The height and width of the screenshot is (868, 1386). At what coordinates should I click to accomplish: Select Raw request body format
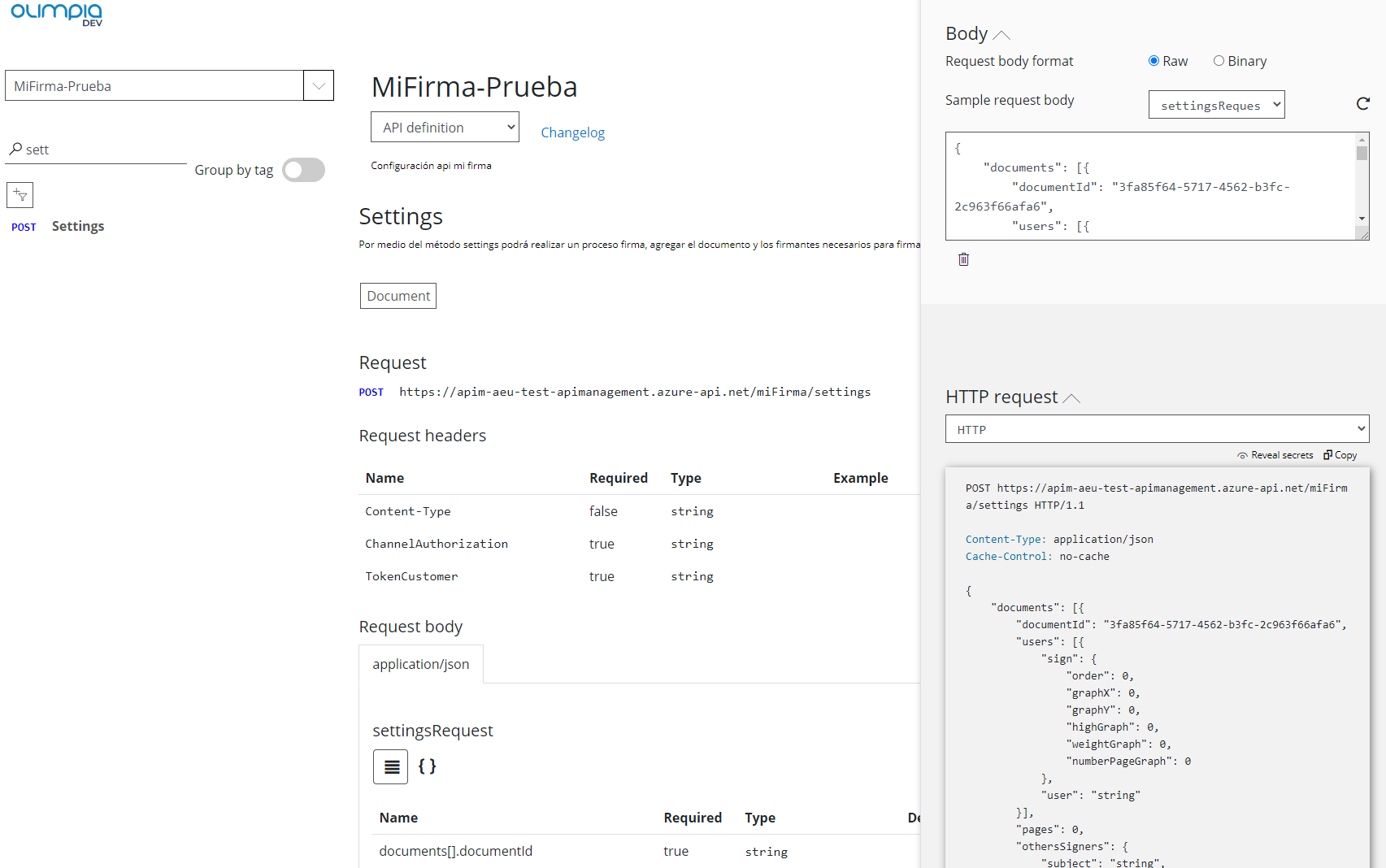pos(1154,61)
